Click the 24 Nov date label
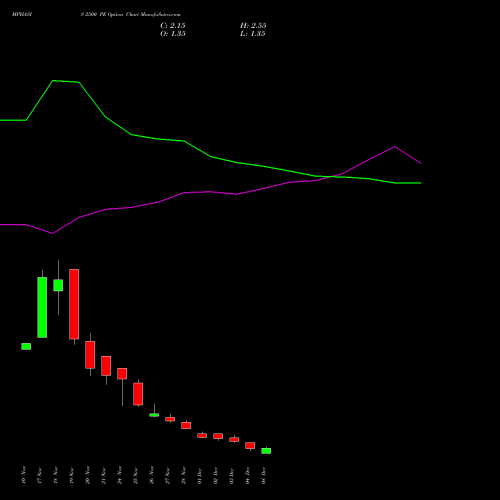Screen dimensions: 500x500 (x=120, y=475)
